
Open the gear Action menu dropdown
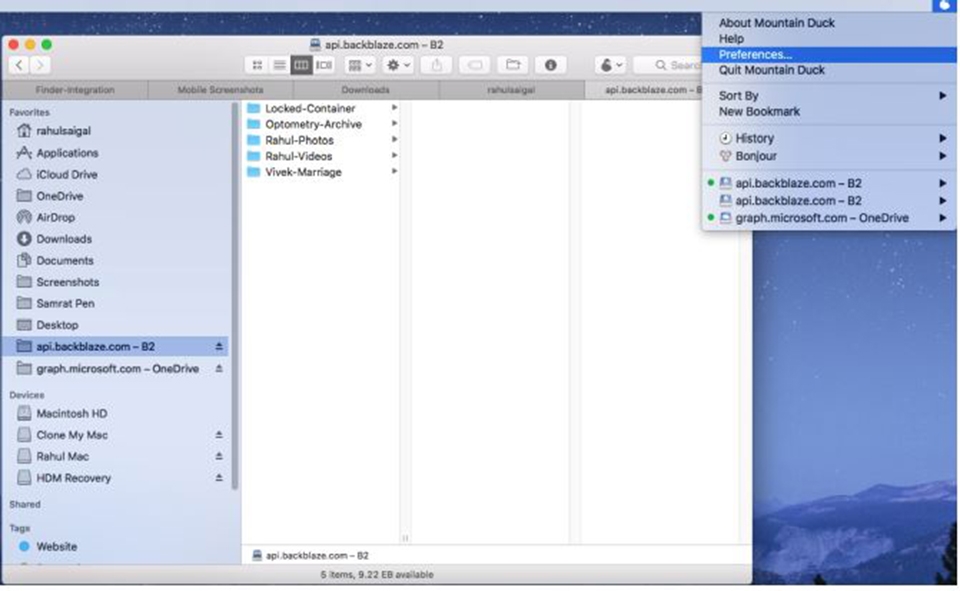click(398, 65)
